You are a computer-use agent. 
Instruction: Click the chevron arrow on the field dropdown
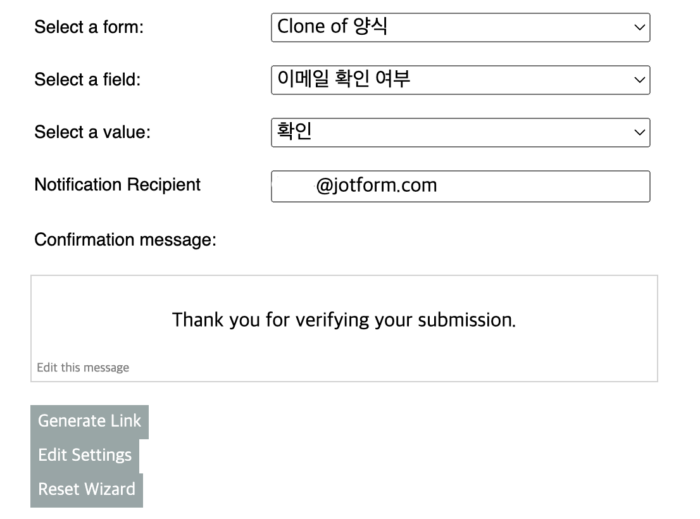click(640, 80)
